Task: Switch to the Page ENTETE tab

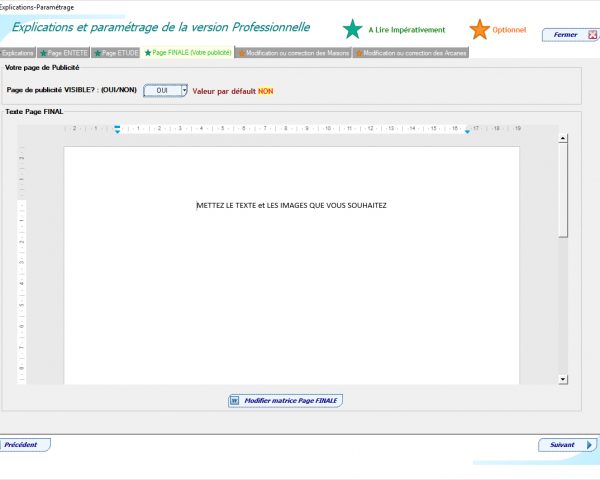Action: coord(64,53)
